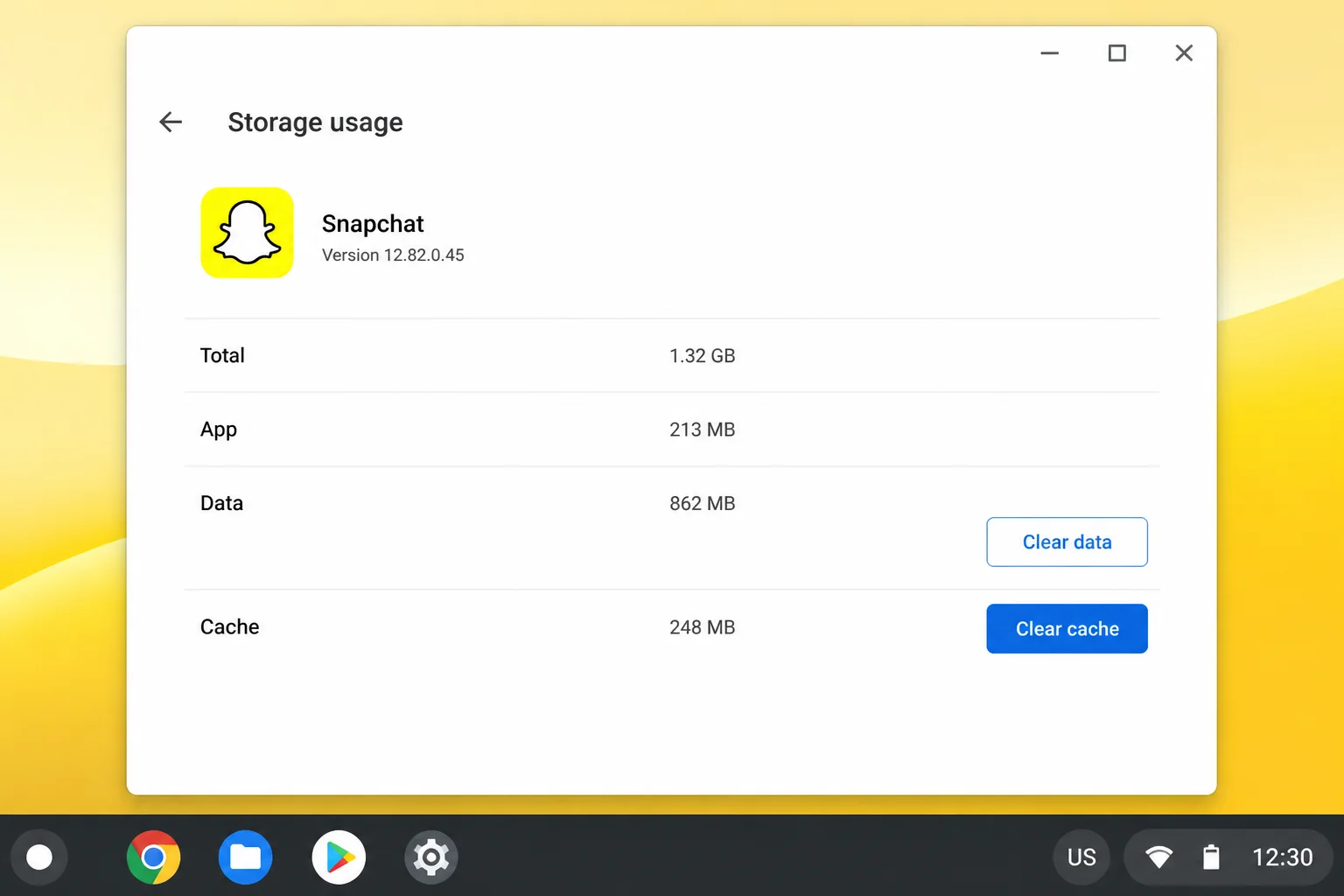Open Google Play Store from shelf
The height and width of the screenshot is (896, 1344).
point(339,857)
